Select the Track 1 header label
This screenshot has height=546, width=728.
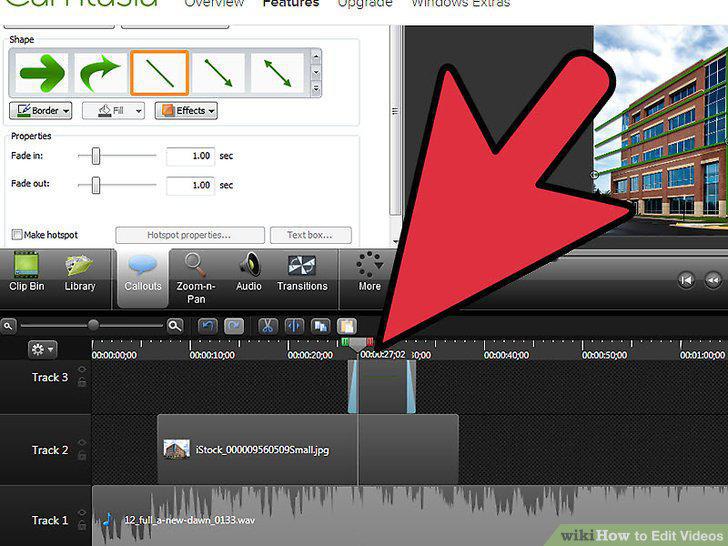point(50,520)
